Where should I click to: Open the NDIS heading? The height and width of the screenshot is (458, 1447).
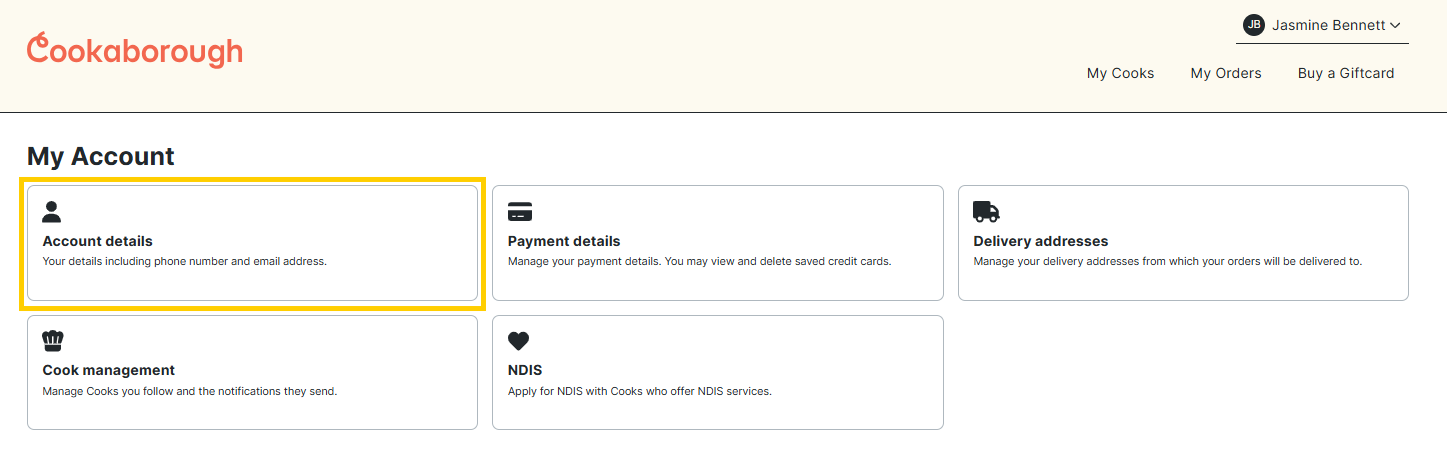(x=525, y=370)
